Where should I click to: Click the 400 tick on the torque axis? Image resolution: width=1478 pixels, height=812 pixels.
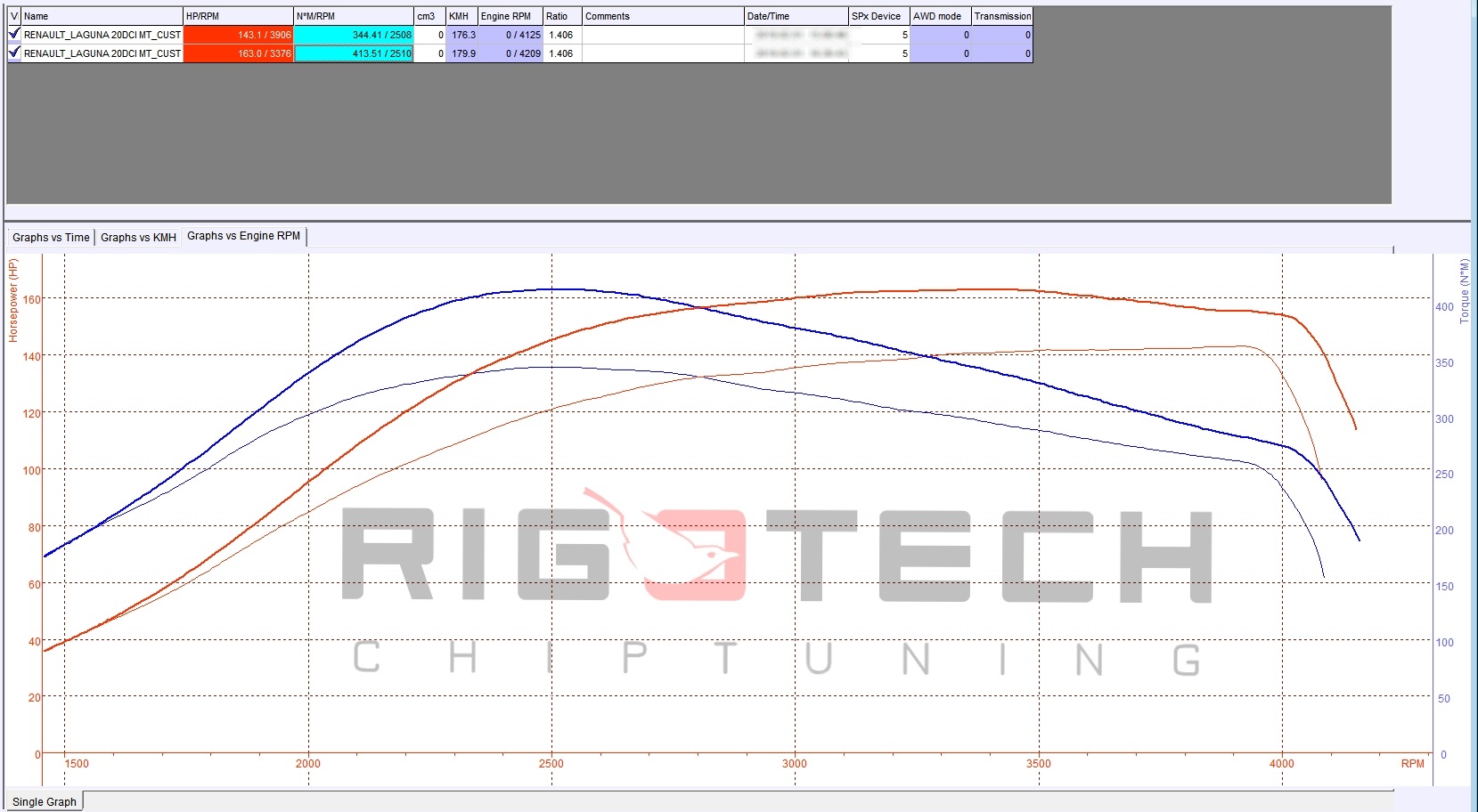(1444, 306)
